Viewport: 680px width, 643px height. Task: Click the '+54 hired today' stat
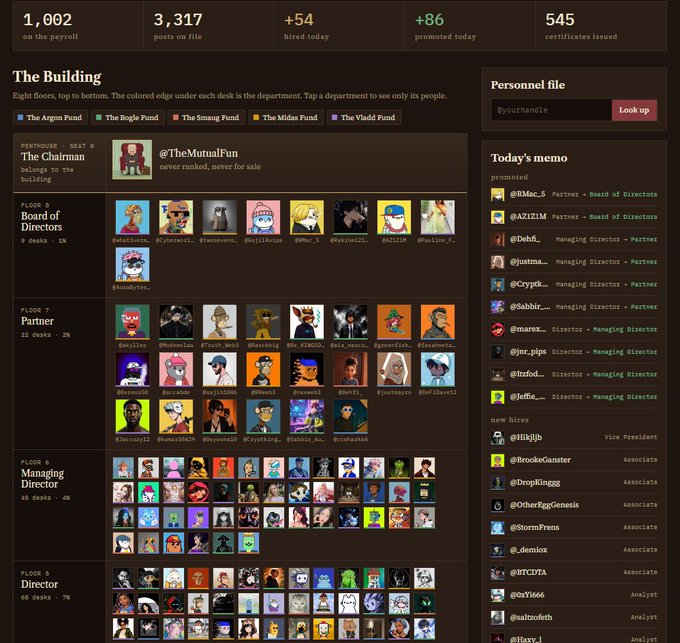click(339, 26)
